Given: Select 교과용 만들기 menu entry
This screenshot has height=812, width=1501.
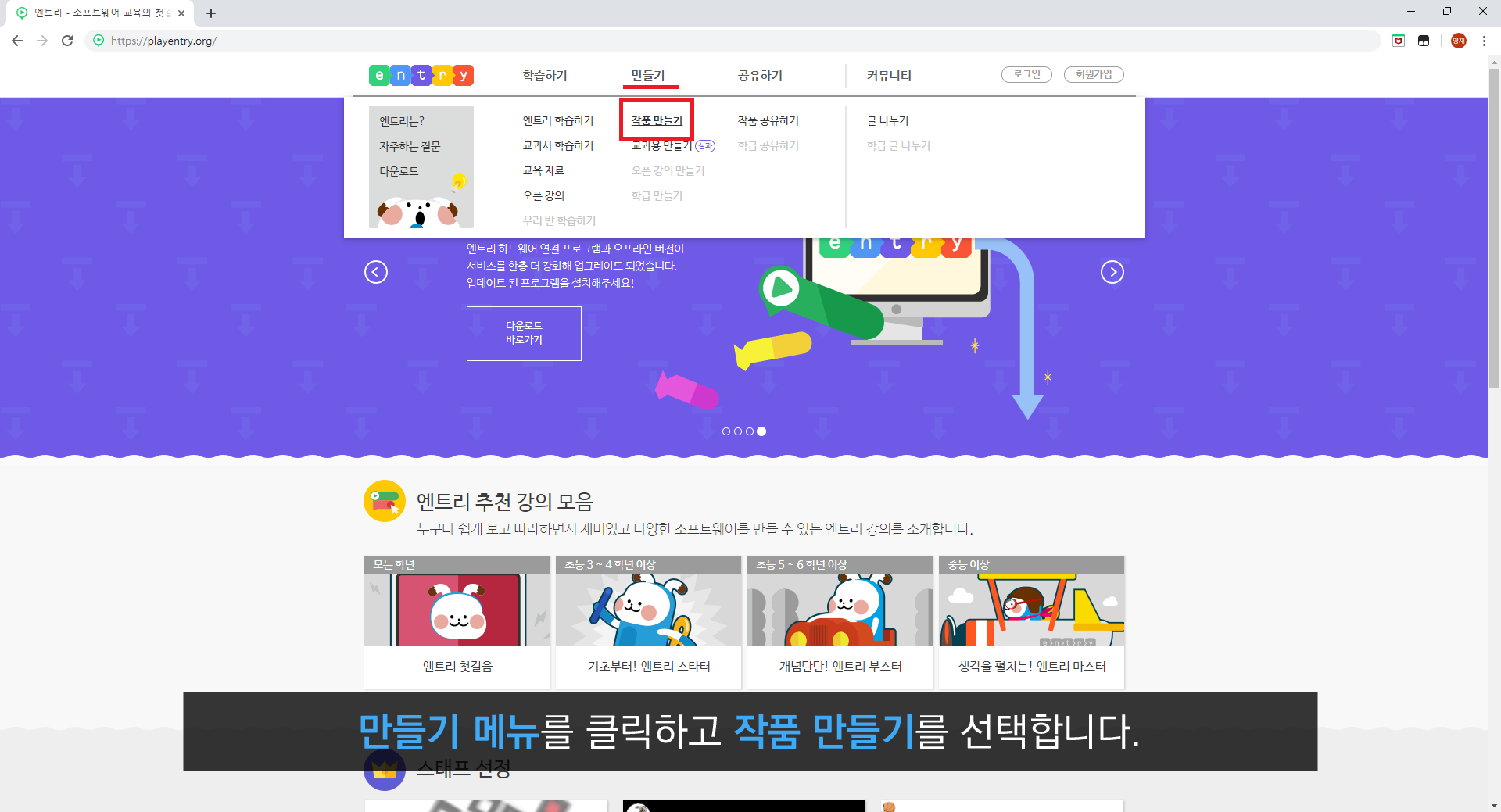Looking at the screenshot, I should [x=661, y=145].
